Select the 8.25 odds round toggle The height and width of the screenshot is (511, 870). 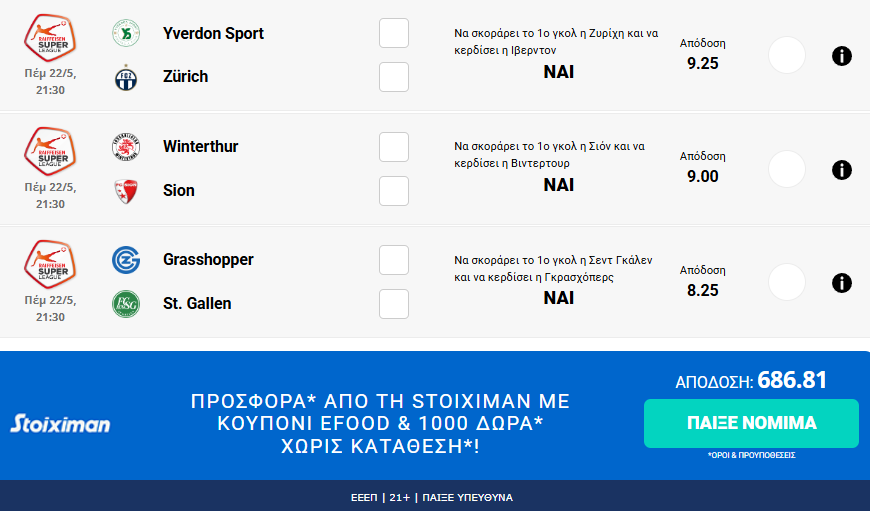(787, 282)
